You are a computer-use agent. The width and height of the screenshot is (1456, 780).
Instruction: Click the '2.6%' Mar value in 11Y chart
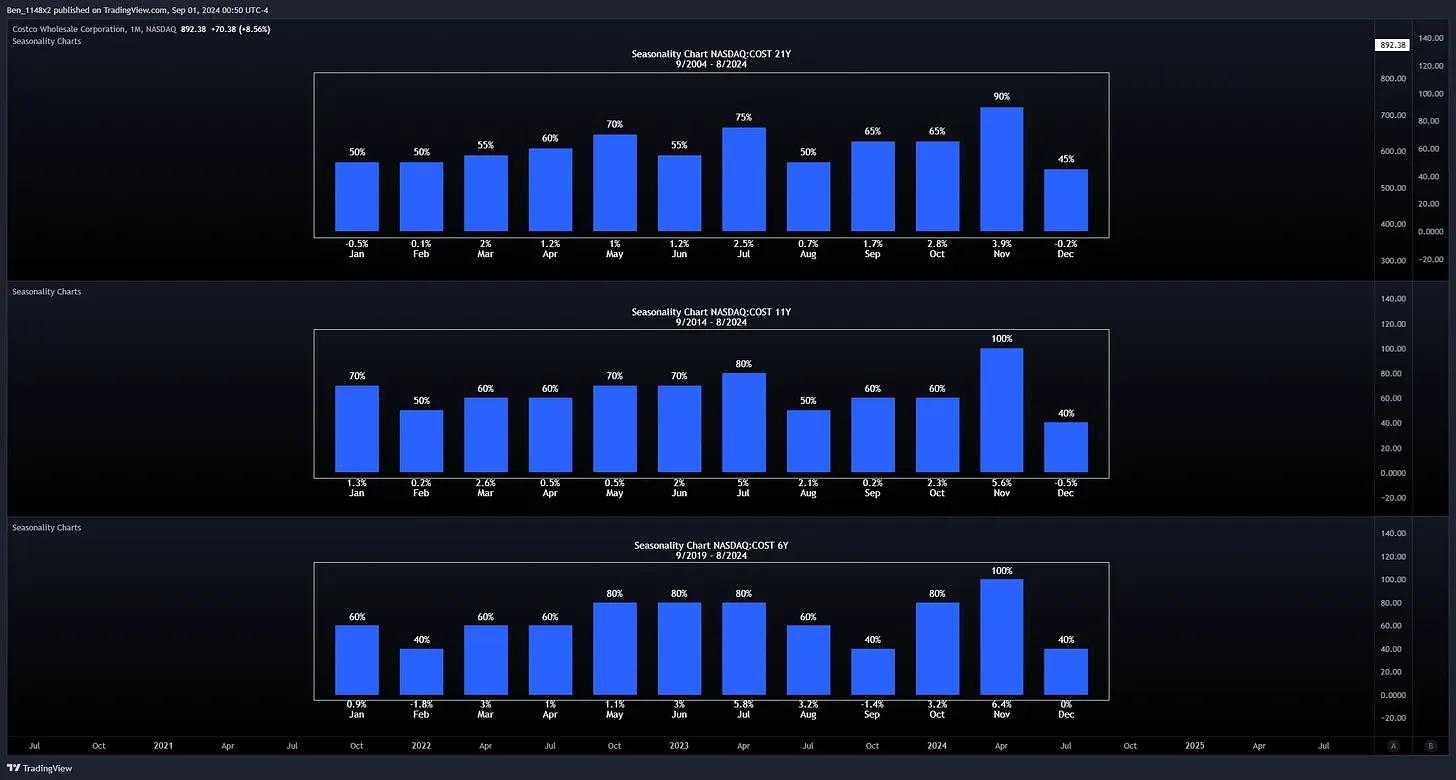tap(485, 483)
